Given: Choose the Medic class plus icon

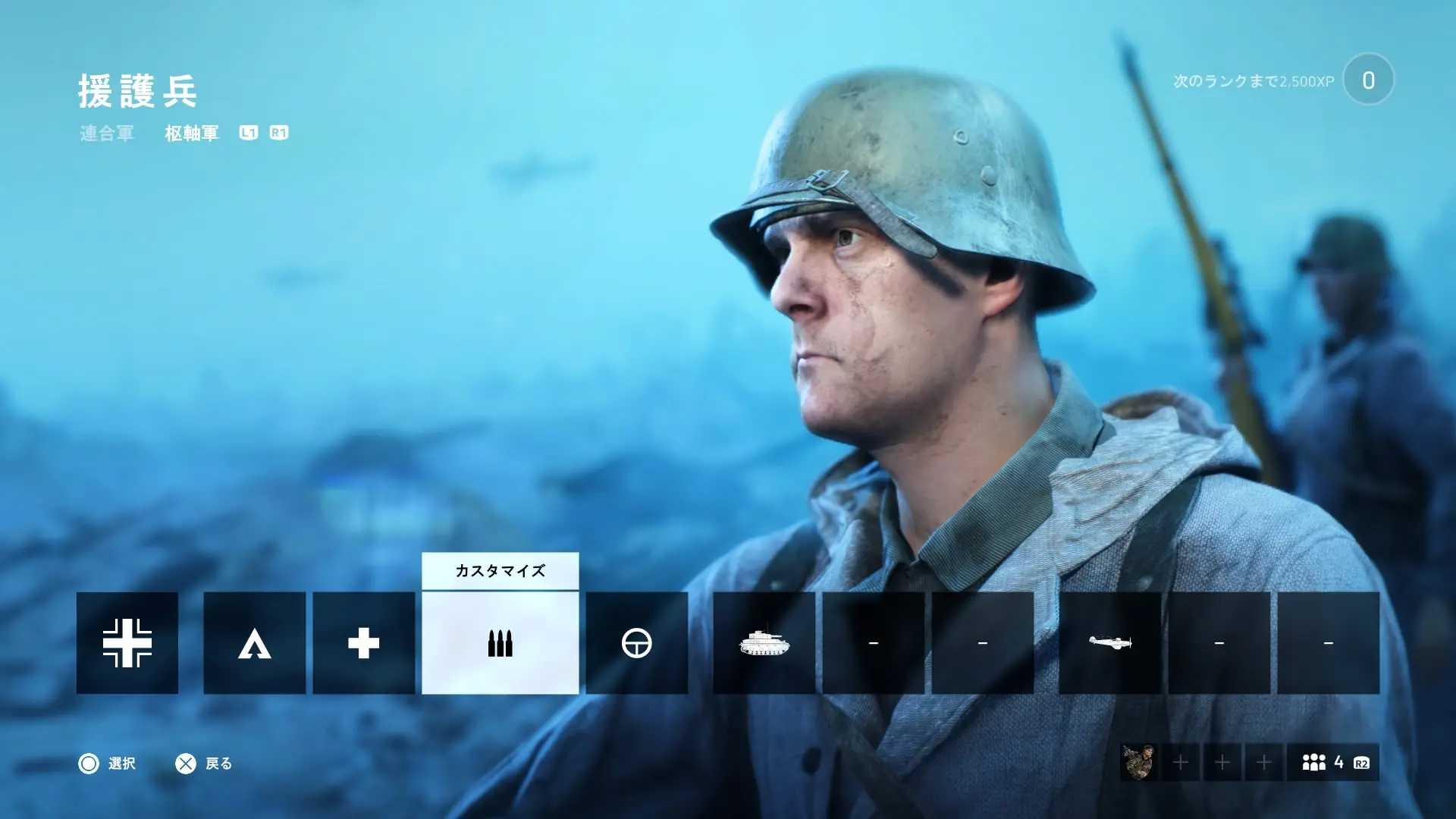Looking at the screenshot, I should click(x=363, y=643).
